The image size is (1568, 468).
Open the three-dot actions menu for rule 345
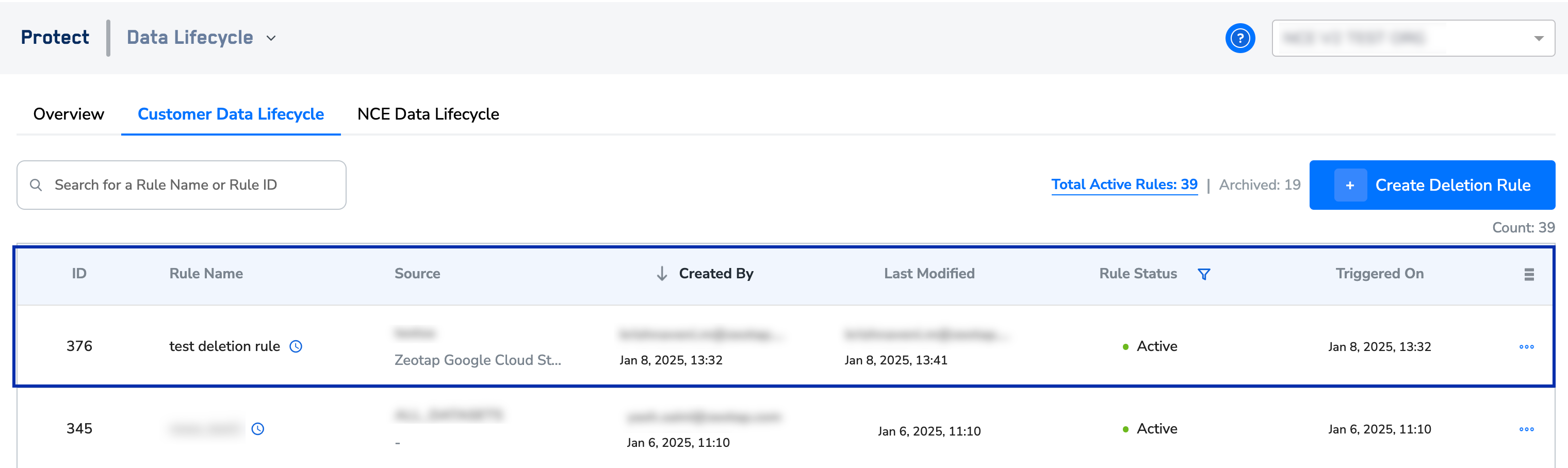point(1526,429)
